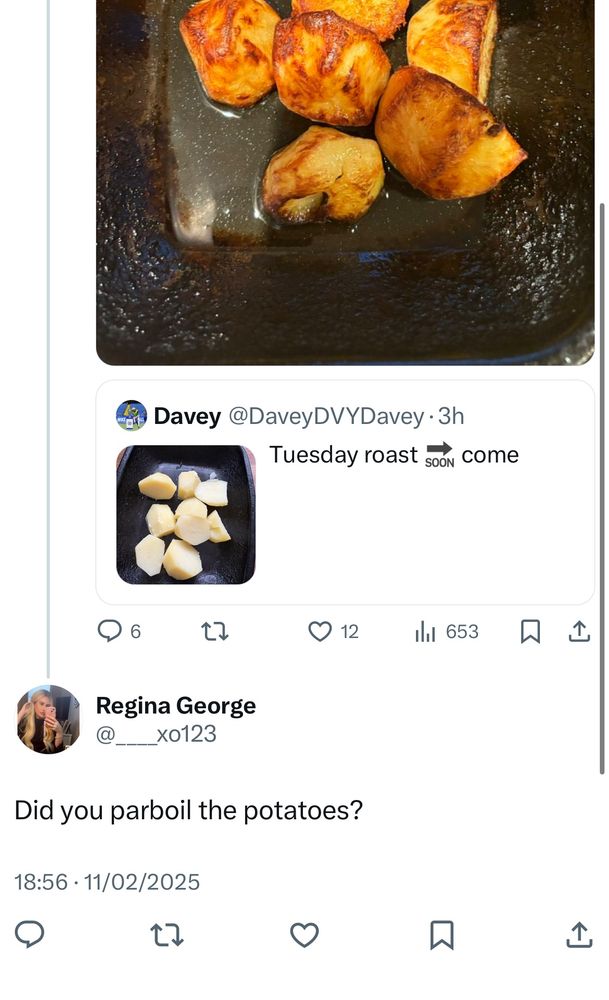Retweet the roast potatoes post

[x=214, y=632]
